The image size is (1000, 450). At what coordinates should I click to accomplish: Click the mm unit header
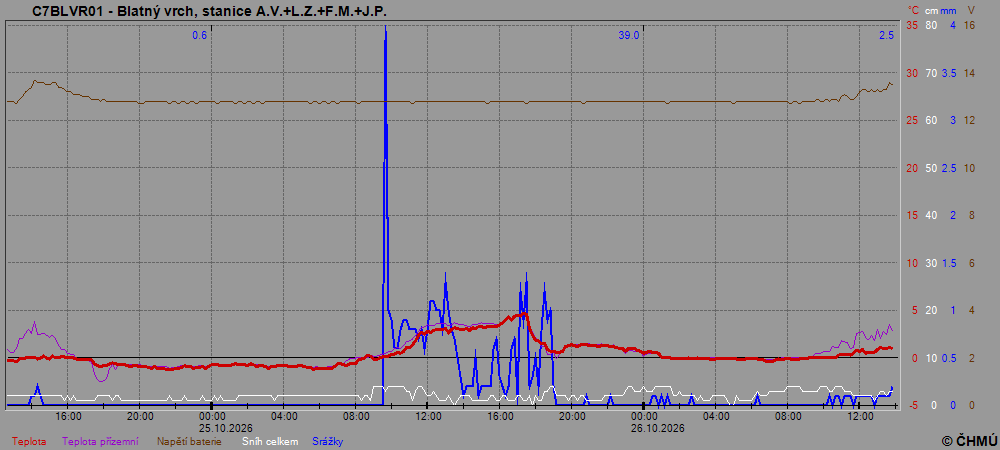(x=948, y=10)
